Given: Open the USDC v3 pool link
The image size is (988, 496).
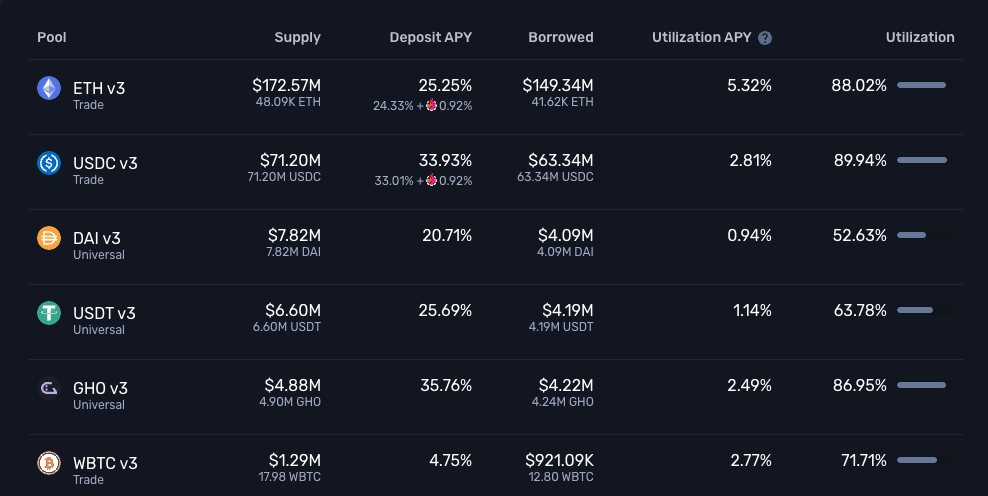Looking at the screenshot, I should tap(105, 162).
